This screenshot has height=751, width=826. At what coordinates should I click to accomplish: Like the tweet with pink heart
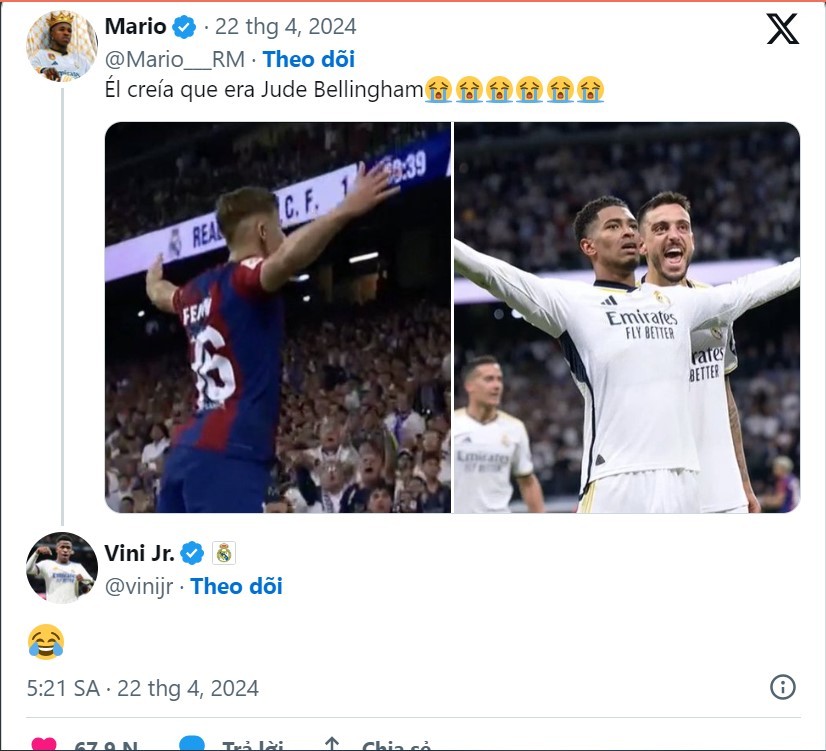point(44,744)
